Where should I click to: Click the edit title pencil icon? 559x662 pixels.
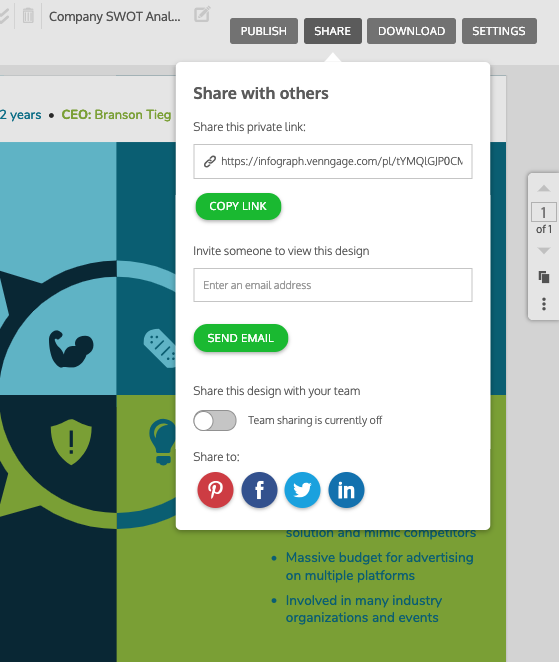202,15
